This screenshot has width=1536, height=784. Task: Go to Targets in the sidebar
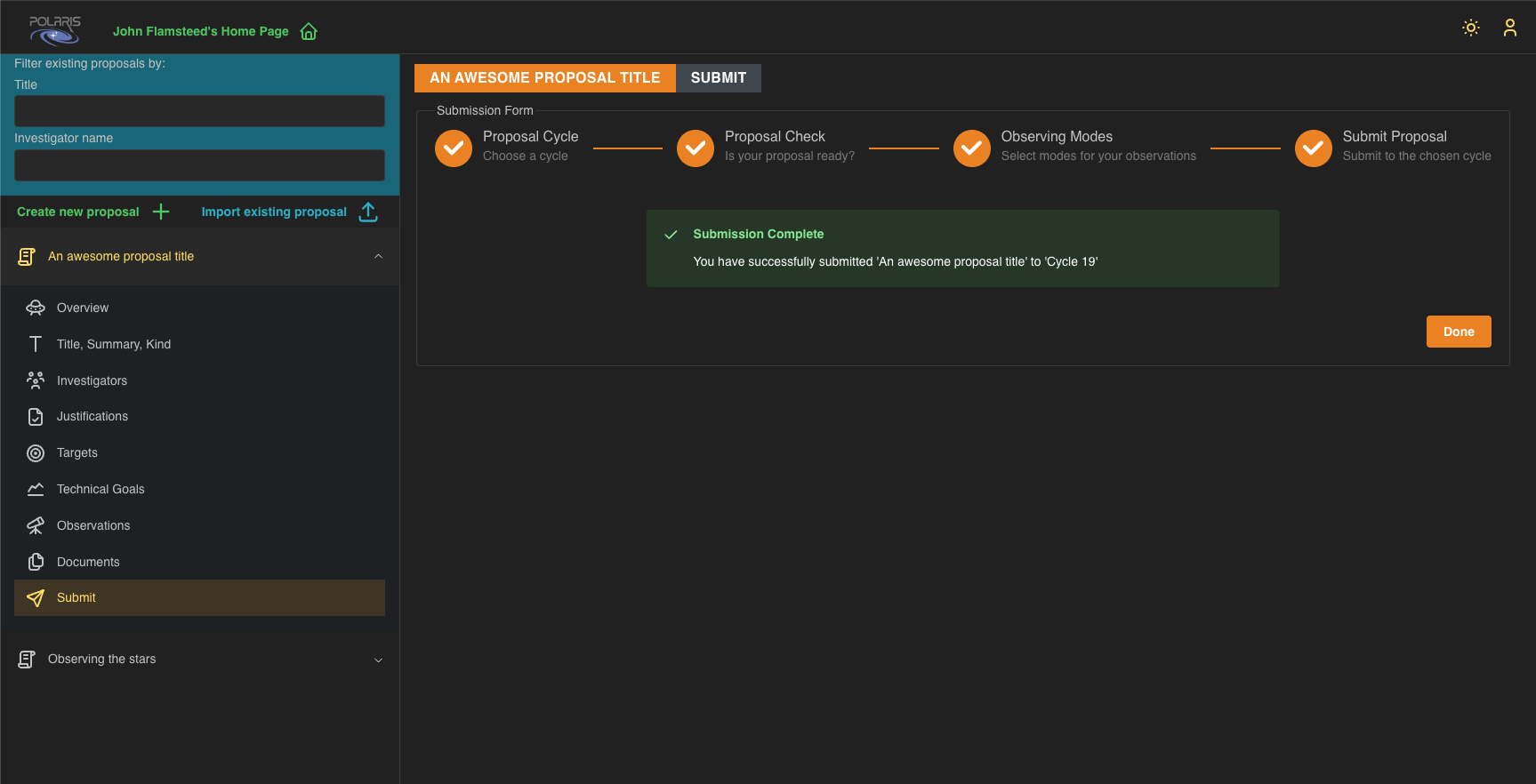point(77,452)
